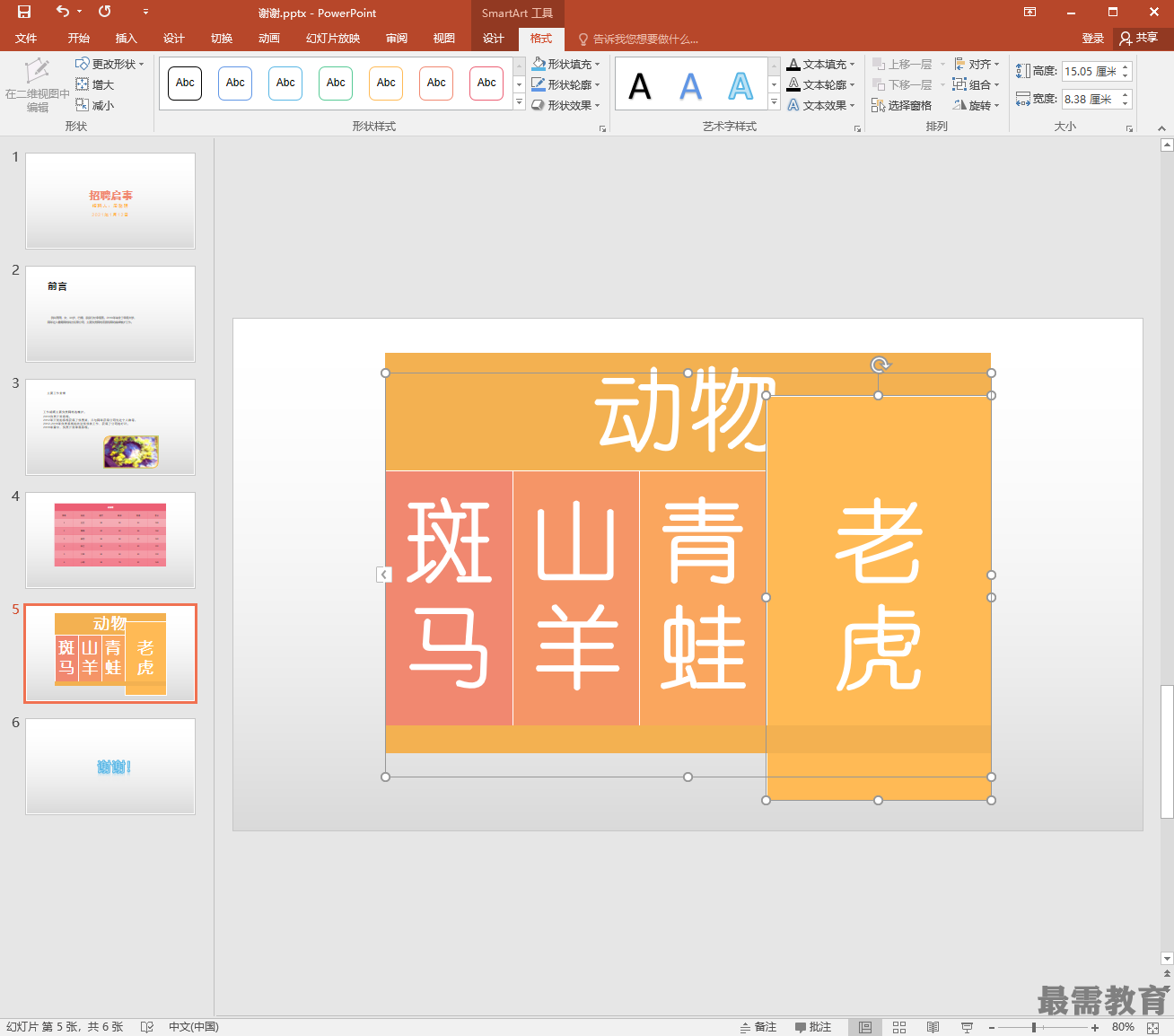The width and height of the screenshot is (1174, 1036).
Task: Switch to Slide Sorter view
Action: (899, 1027)
